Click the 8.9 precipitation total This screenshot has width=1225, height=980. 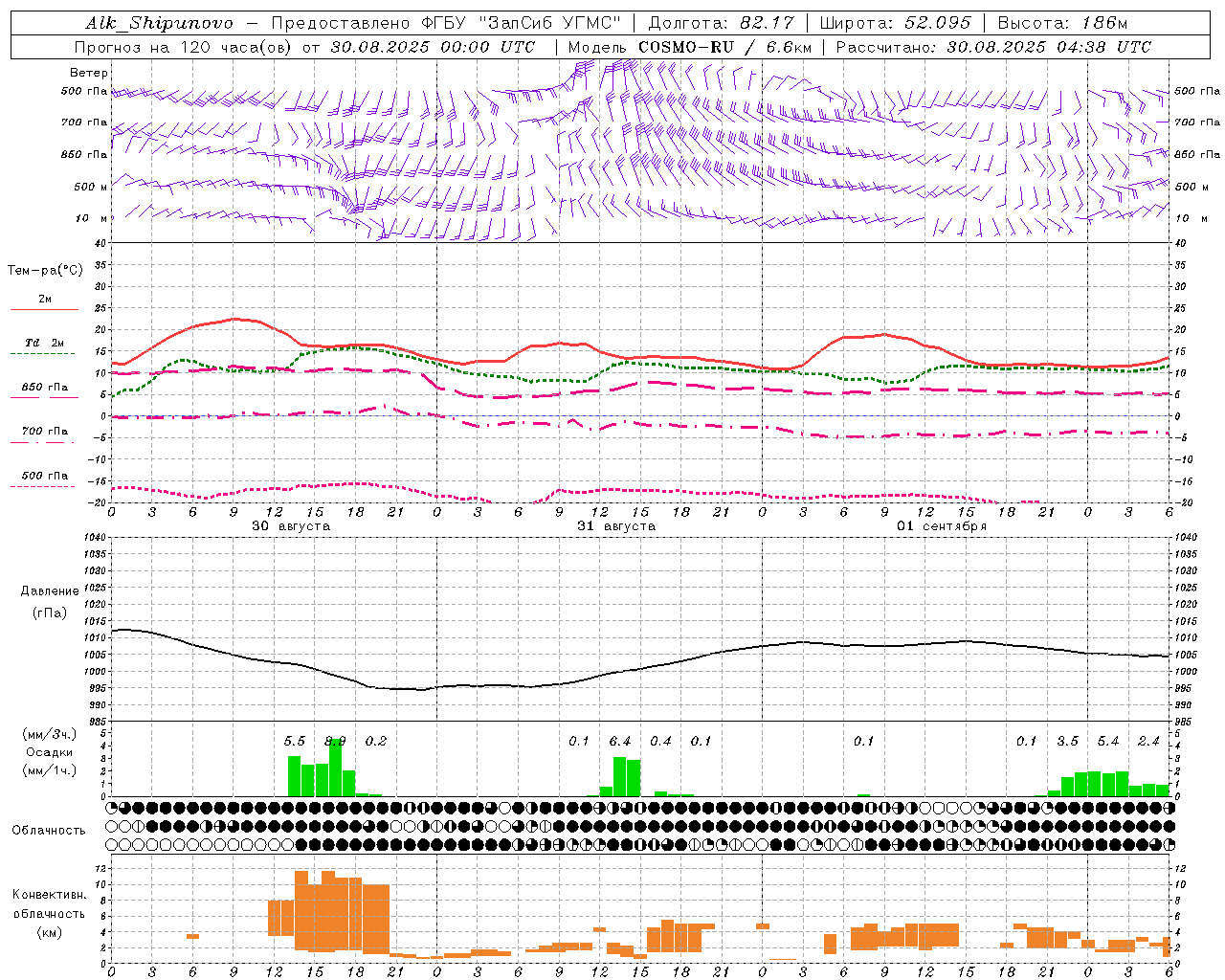tap(335, 742)
